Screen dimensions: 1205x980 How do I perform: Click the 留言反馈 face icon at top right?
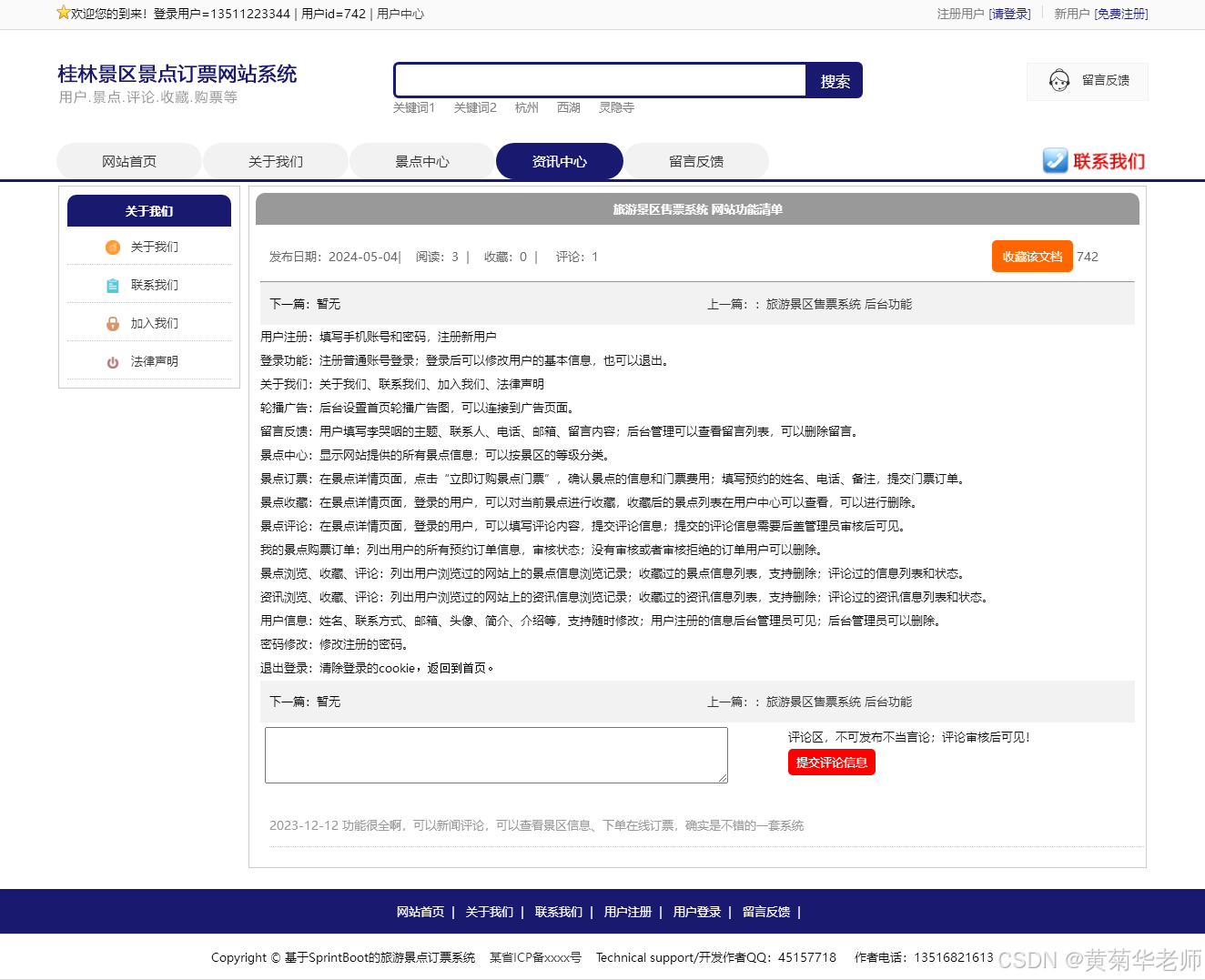click(1058, 80)
